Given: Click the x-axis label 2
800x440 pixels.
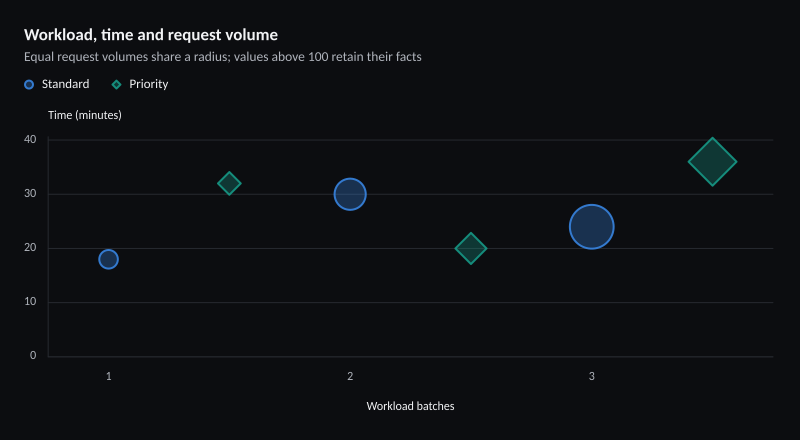Looking at the screenshot, I should tap(350, 377).
